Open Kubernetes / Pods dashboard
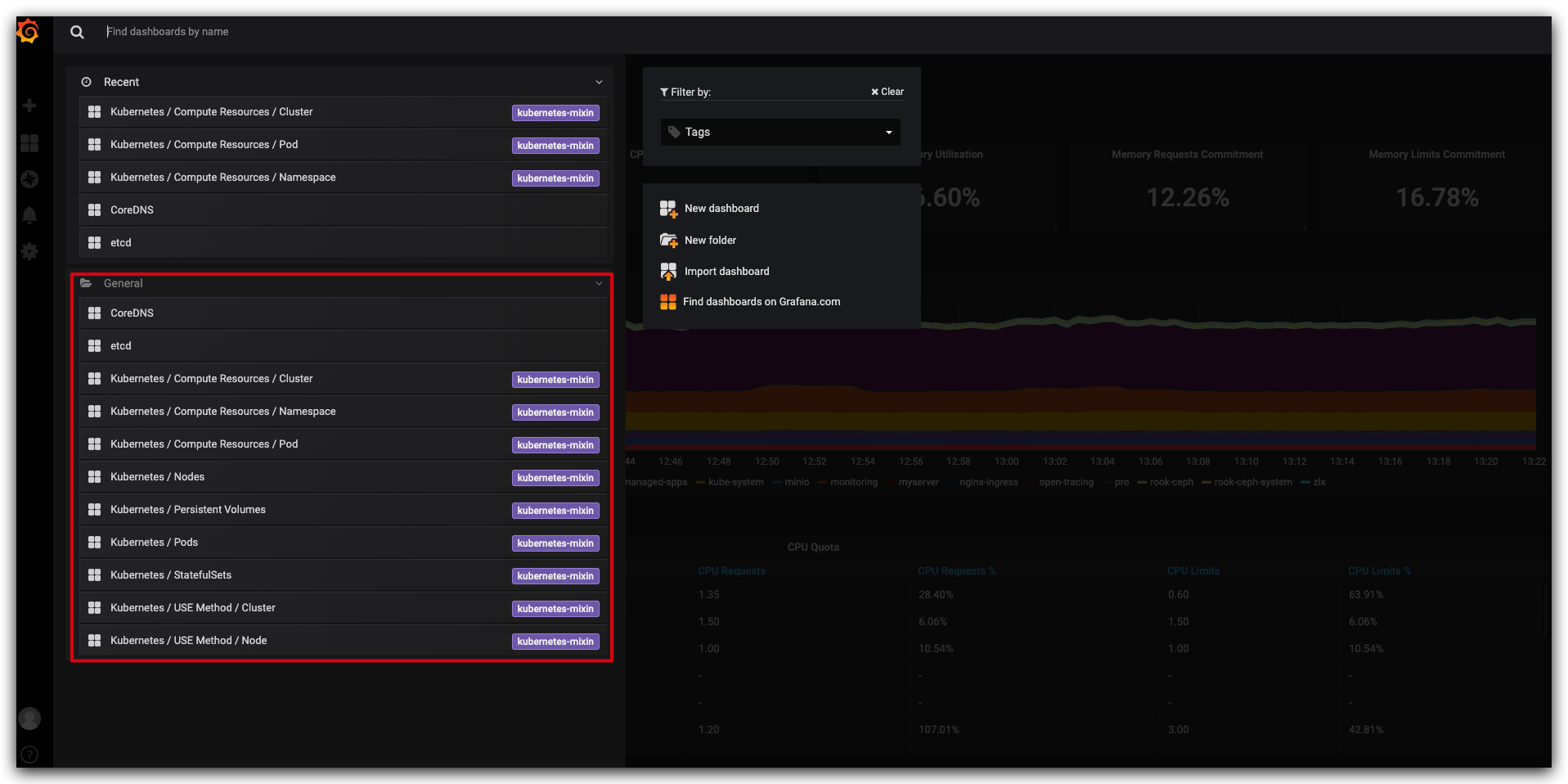 [x=344, y=543]
